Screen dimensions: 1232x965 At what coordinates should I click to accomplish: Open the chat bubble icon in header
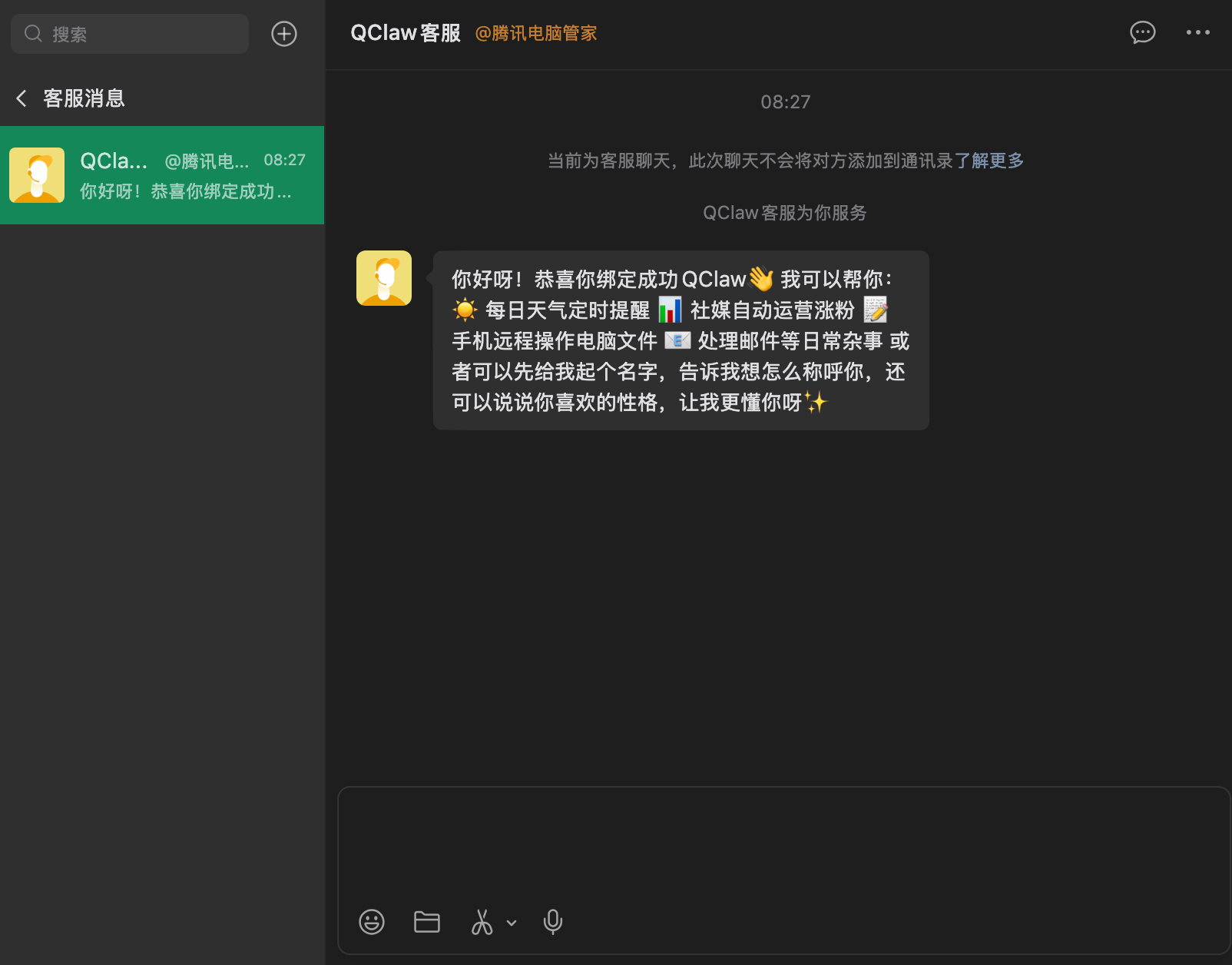coord(1143,32)
